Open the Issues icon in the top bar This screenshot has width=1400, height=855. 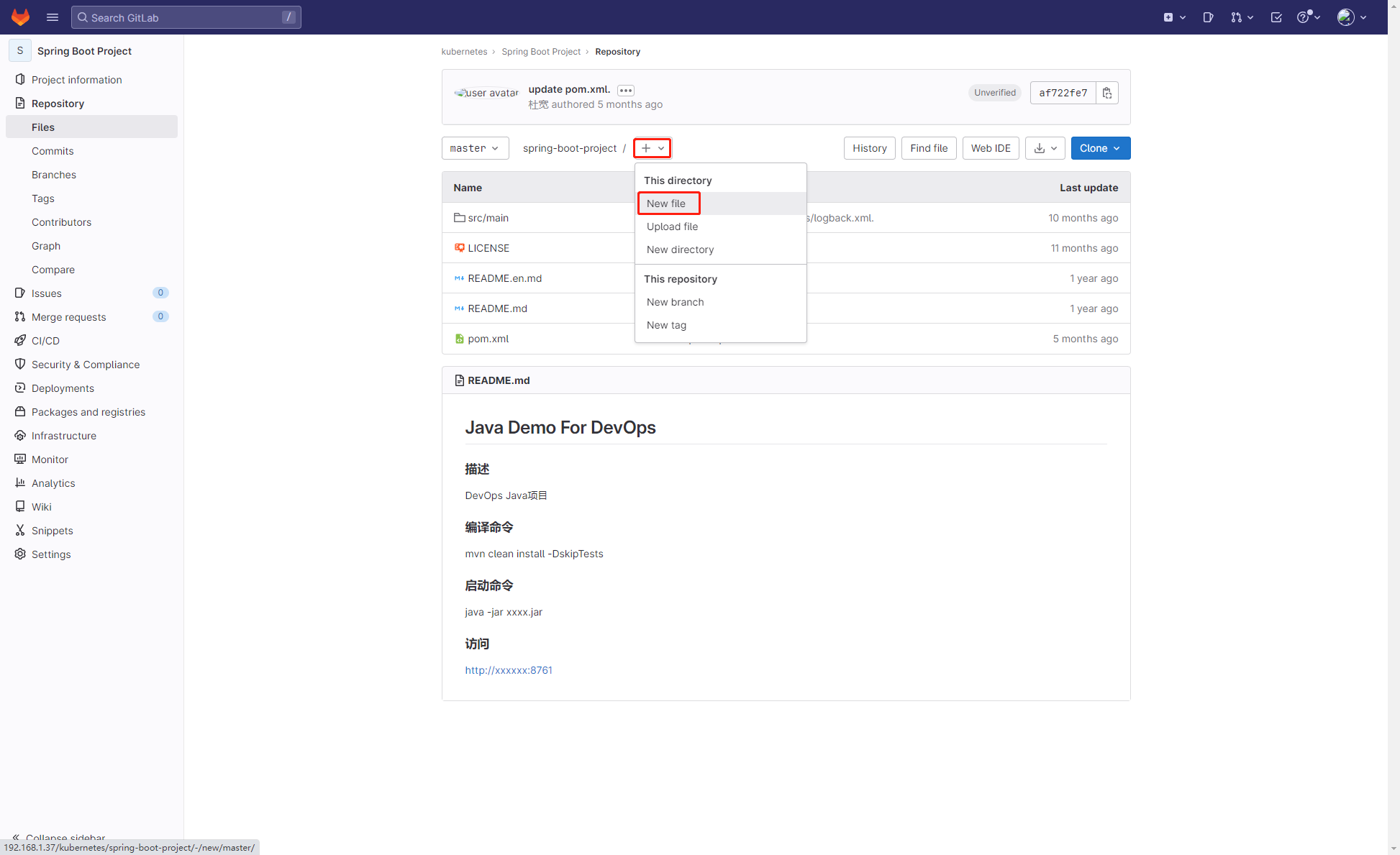point(1208,17)
